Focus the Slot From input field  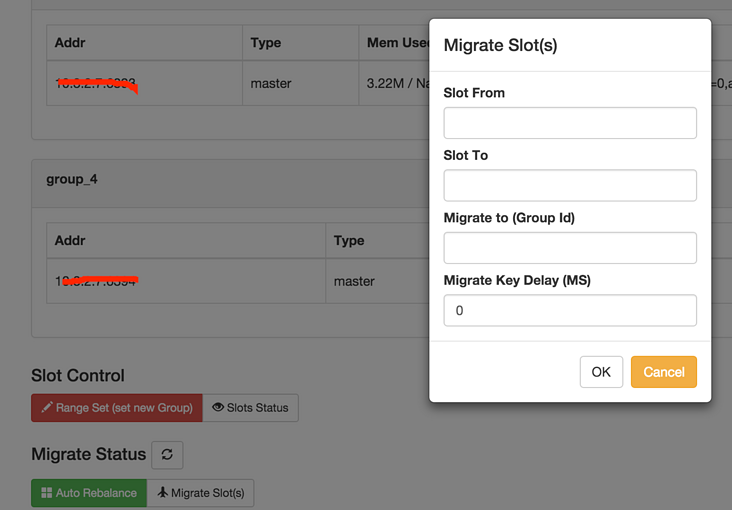pos(570,123)
